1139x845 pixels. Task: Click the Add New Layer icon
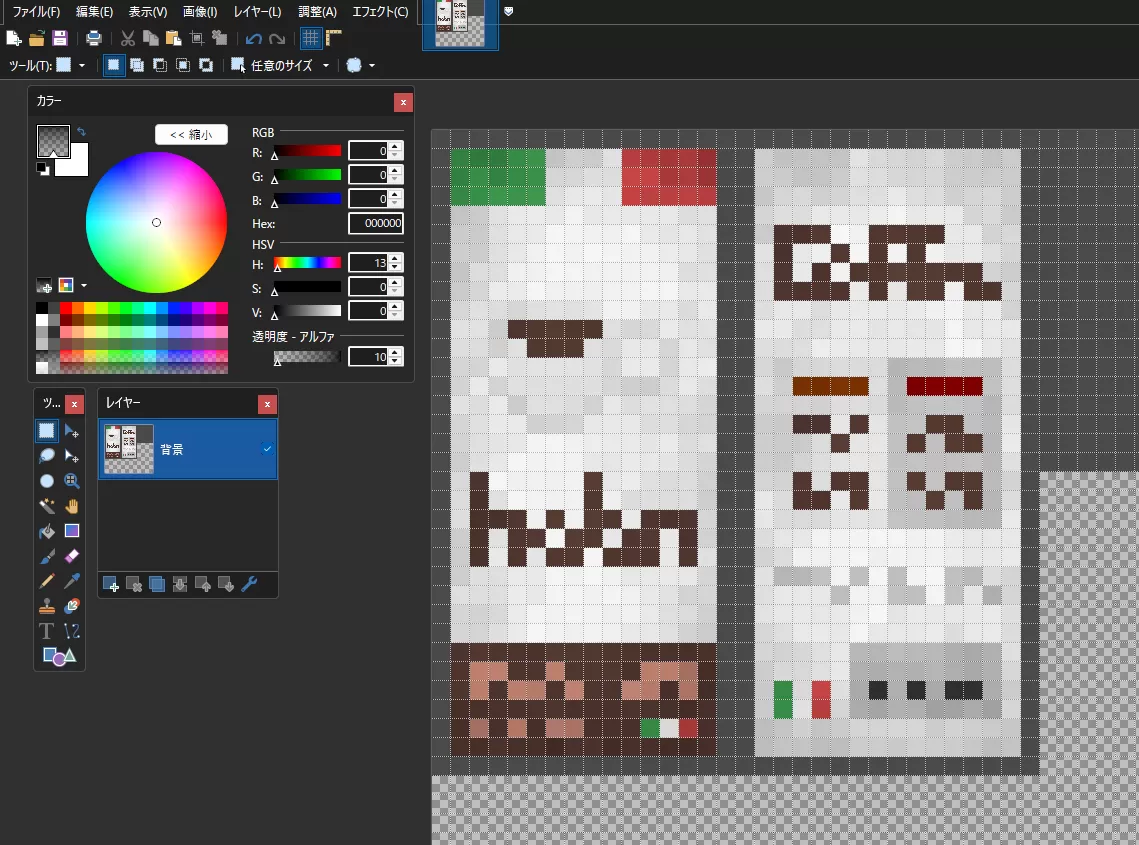point(111,584)
